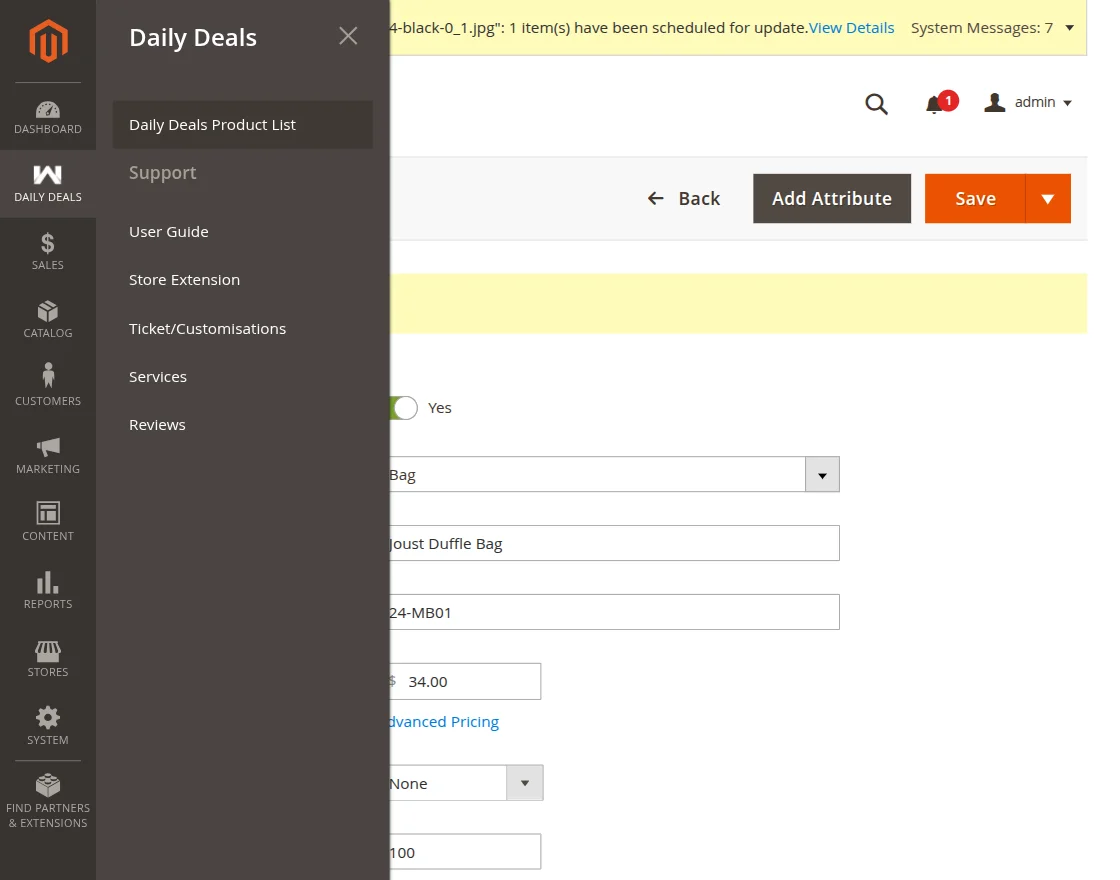Screen dimensions: 1120x880
Task: Toggle the Yes product enable switch
Action: point(404,408)
